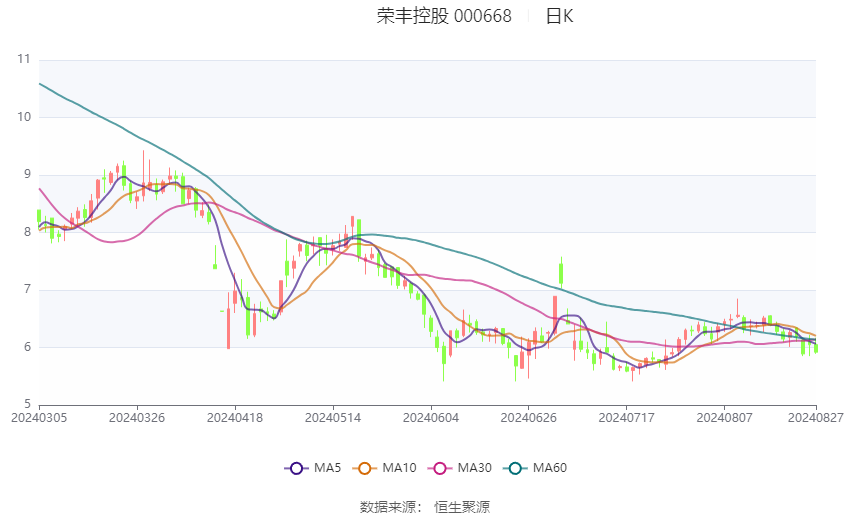Click the y-axis value 10
This screenshot has width=850, height=517.
point(24,117)
